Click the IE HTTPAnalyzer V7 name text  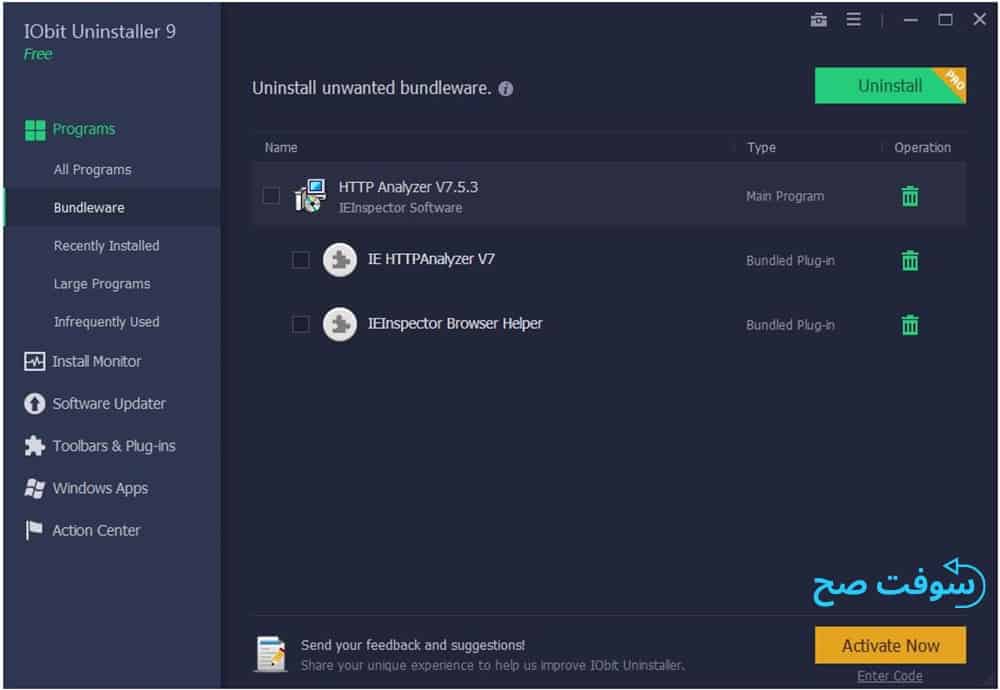click(431, 259)
